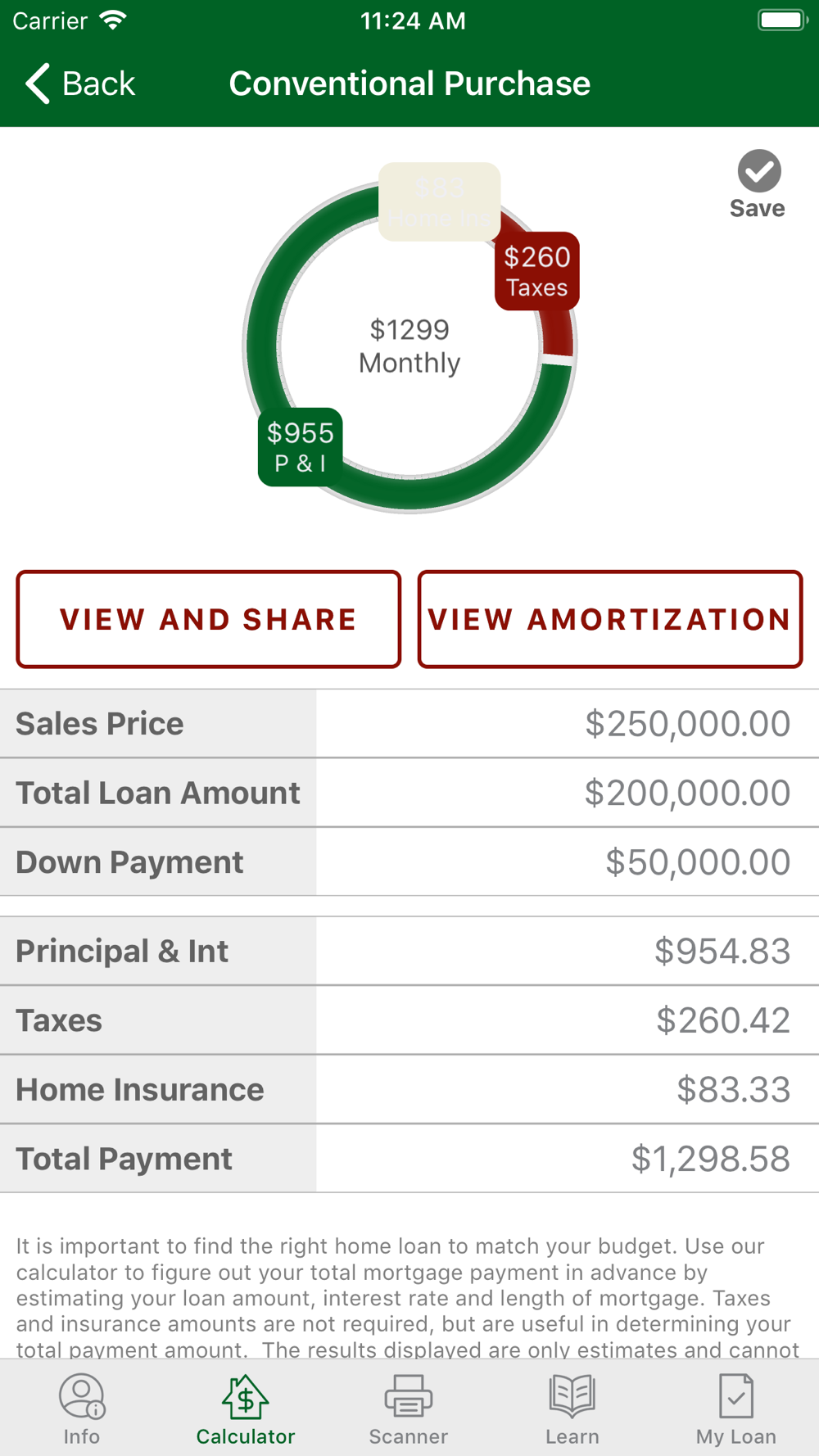Tap the Total Loan Amount value
The image size is (819, 1456).
point(687,793)
